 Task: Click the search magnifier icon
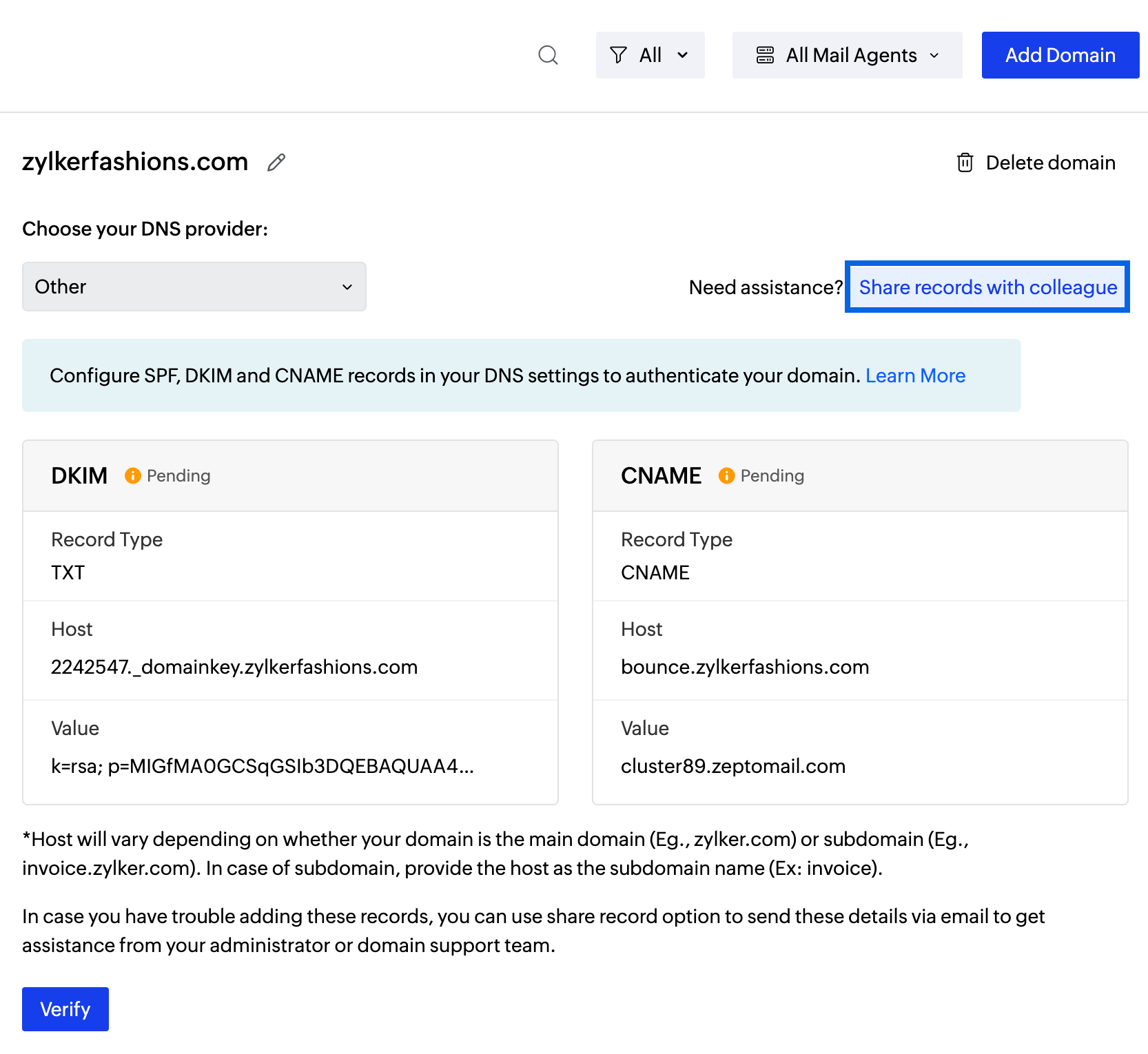pos(548,55)
